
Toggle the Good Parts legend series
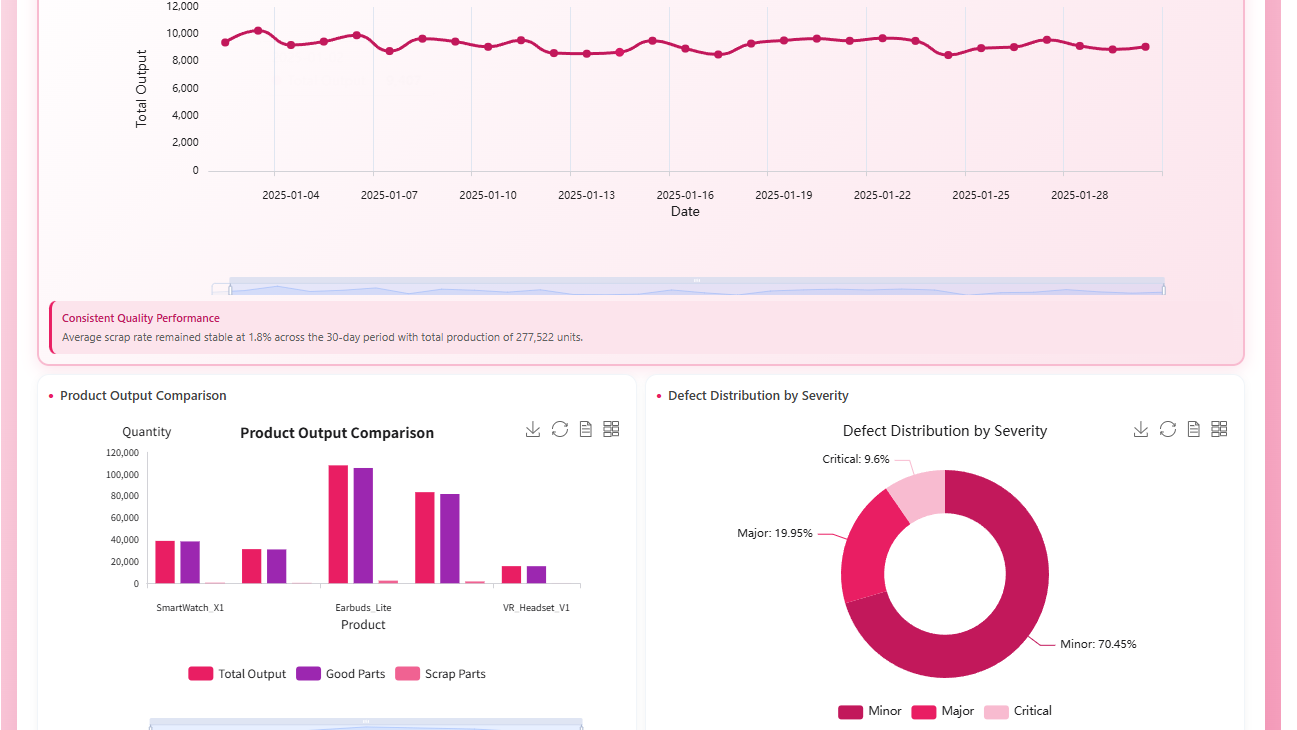(341, 674)
